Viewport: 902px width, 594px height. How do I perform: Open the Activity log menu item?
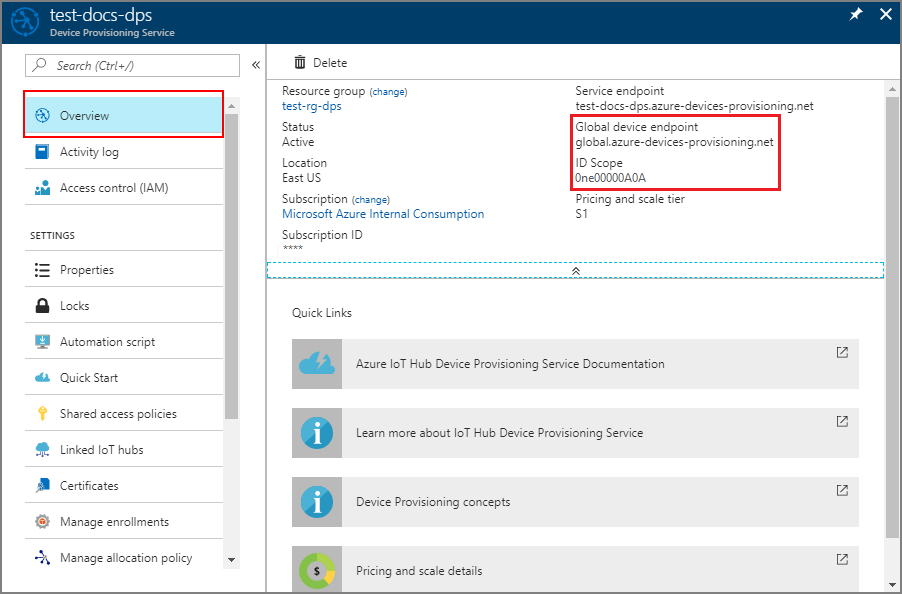[x=89, y=152]
